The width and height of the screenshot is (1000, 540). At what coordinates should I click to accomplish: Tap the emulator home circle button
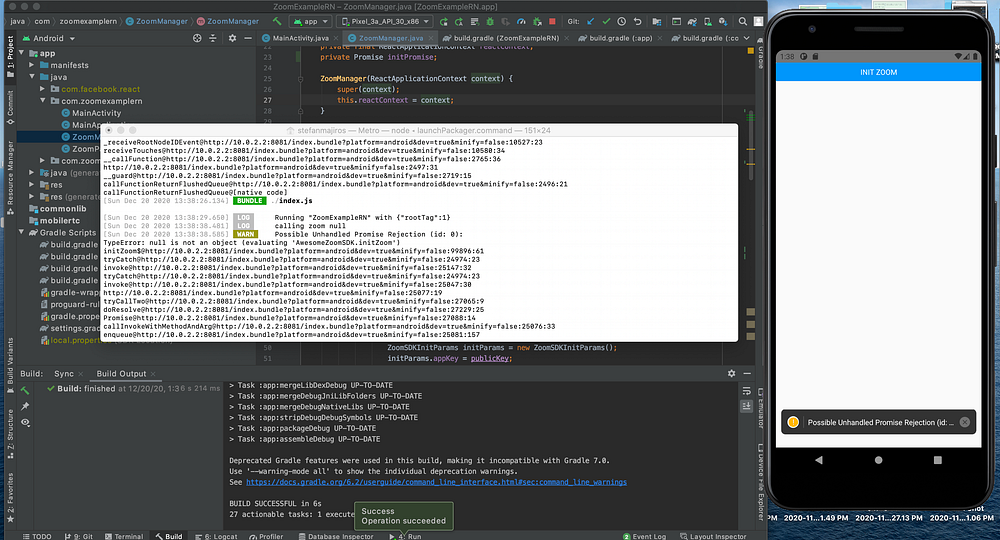tap(878, 460)
